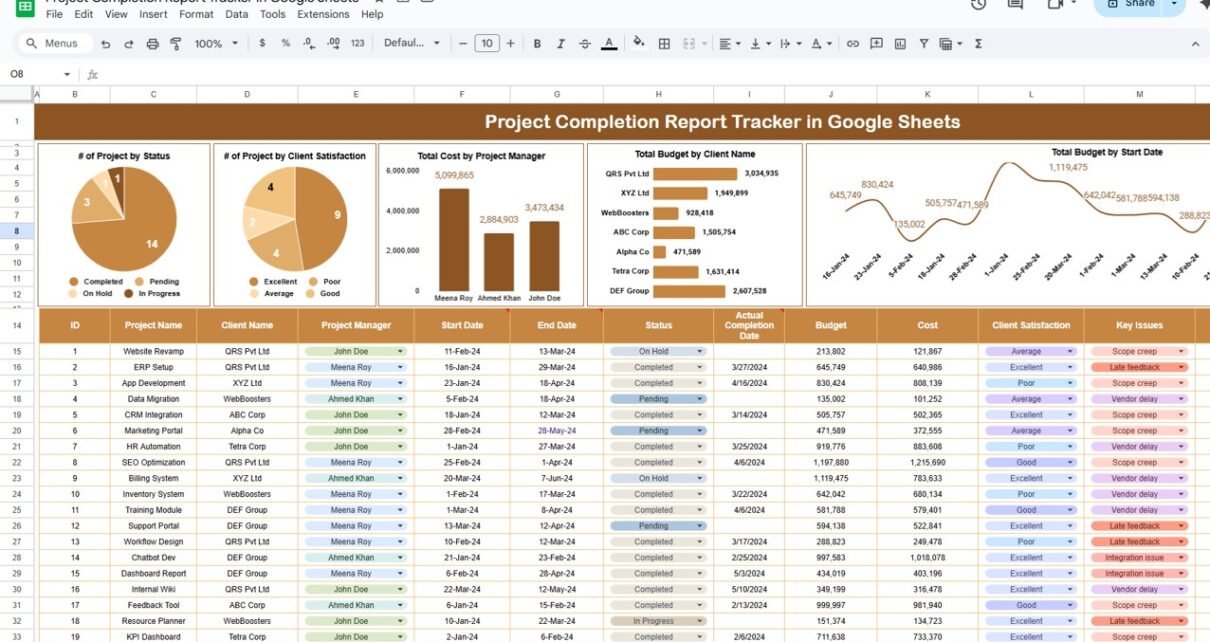Toggle strikethrough formatting
The width and height of the screenshot is (1210, 642).
[x=585, y=44]
